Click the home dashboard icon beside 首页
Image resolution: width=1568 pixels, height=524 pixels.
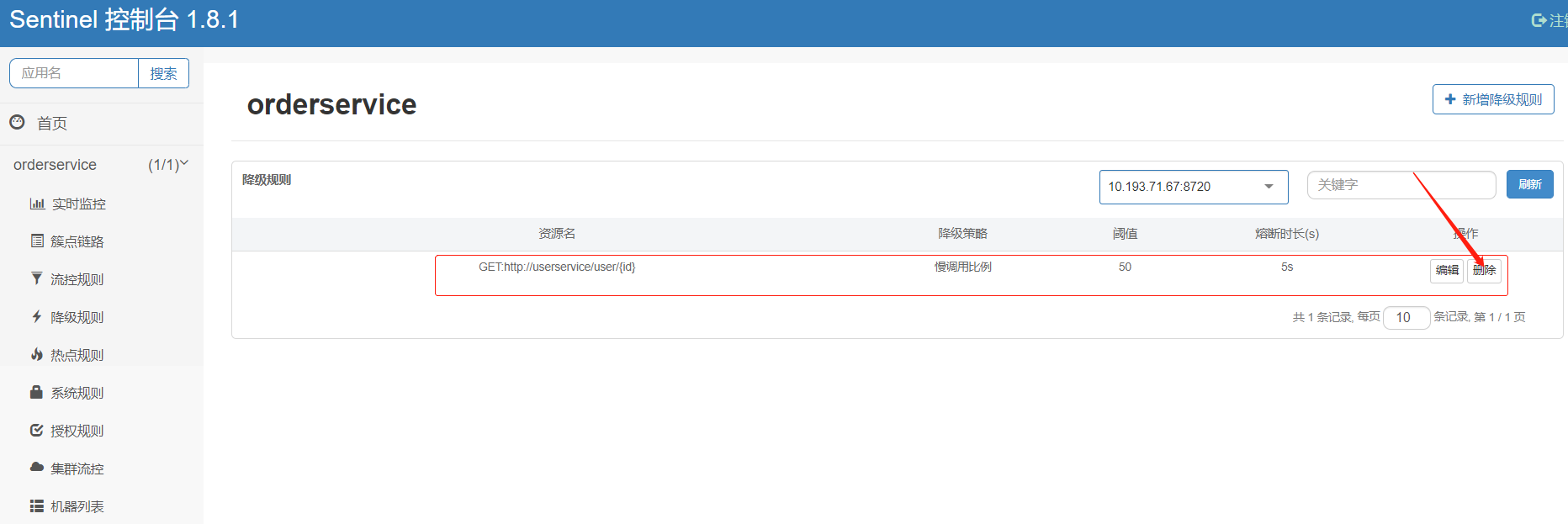(17, 122)
